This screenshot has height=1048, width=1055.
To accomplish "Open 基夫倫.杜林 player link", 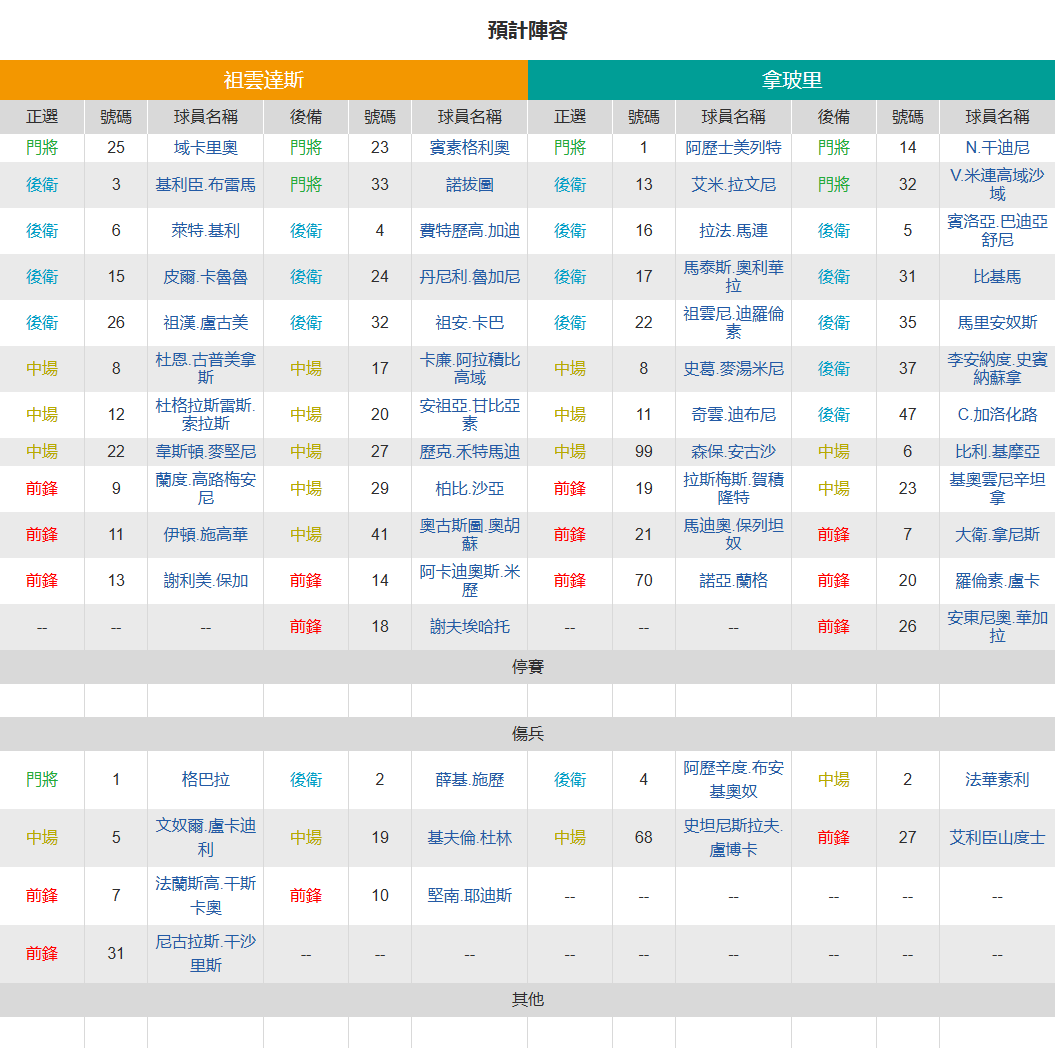I will (470, 837).
